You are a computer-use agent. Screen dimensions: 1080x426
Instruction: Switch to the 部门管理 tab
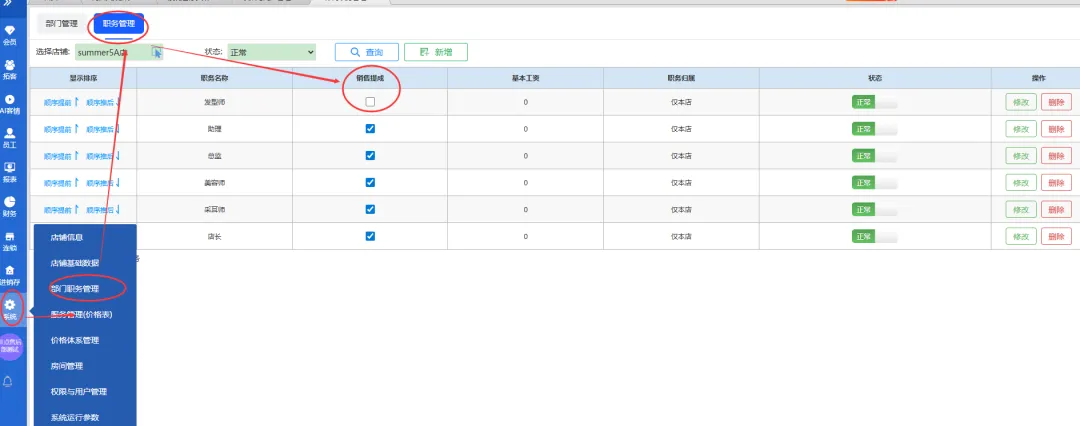pos(61,24)
